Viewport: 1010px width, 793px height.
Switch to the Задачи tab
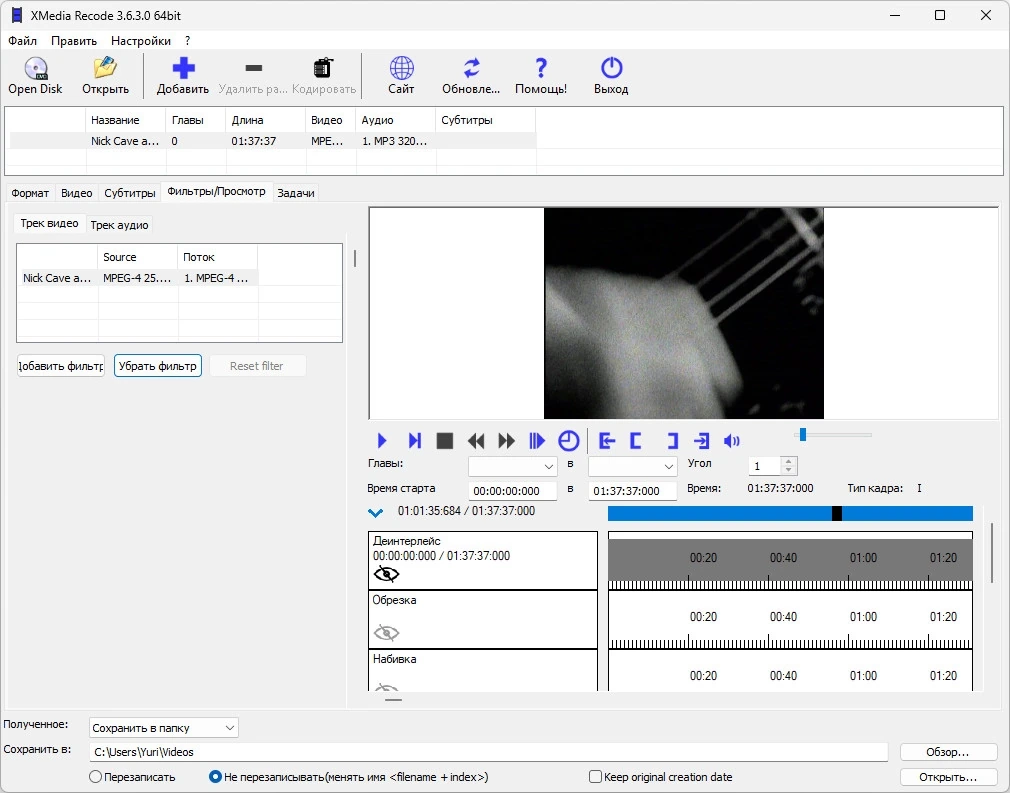(296, 193)
